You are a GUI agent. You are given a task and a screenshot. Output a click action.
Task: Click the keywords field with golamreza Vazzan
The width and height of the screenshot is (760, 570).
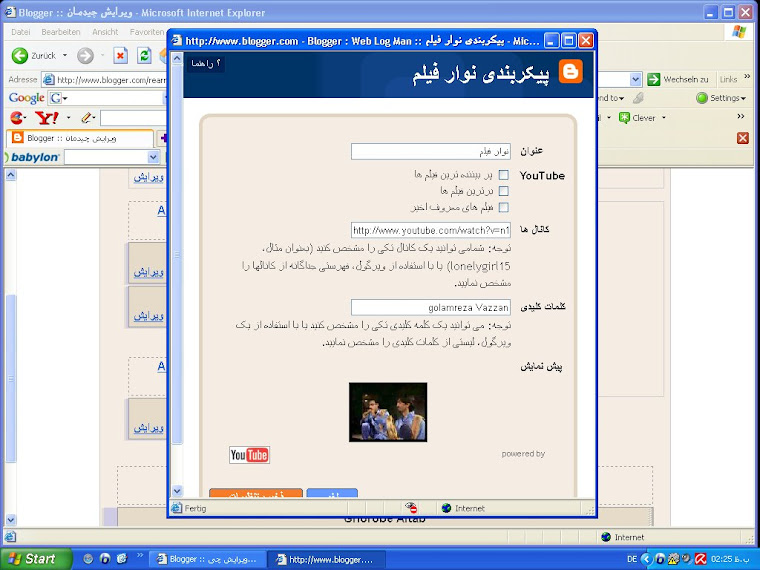(430, 307)
